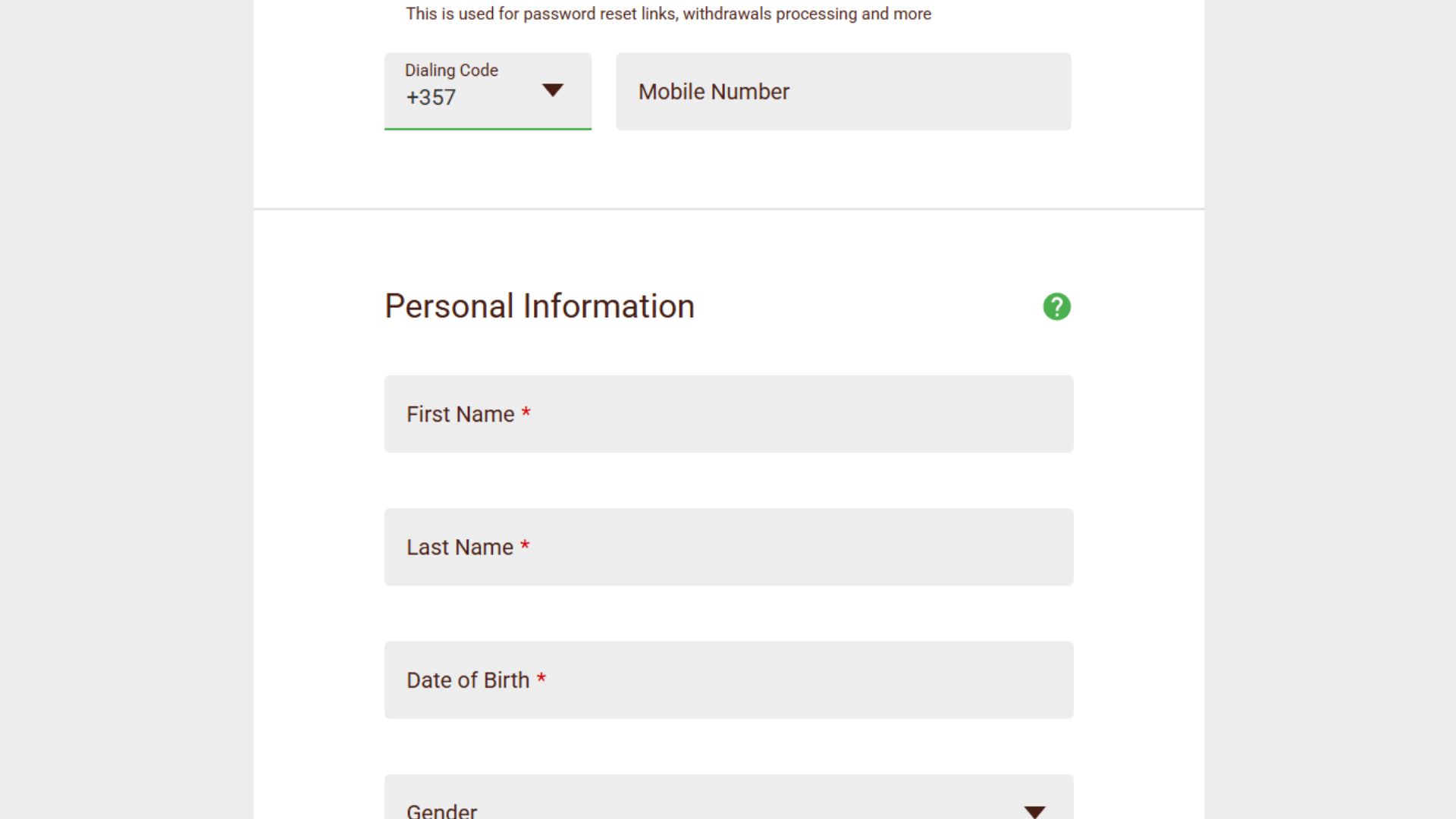Screen dimensions: 1456x819
Task: Click into the Last Name field
Action: click(729, 547)
